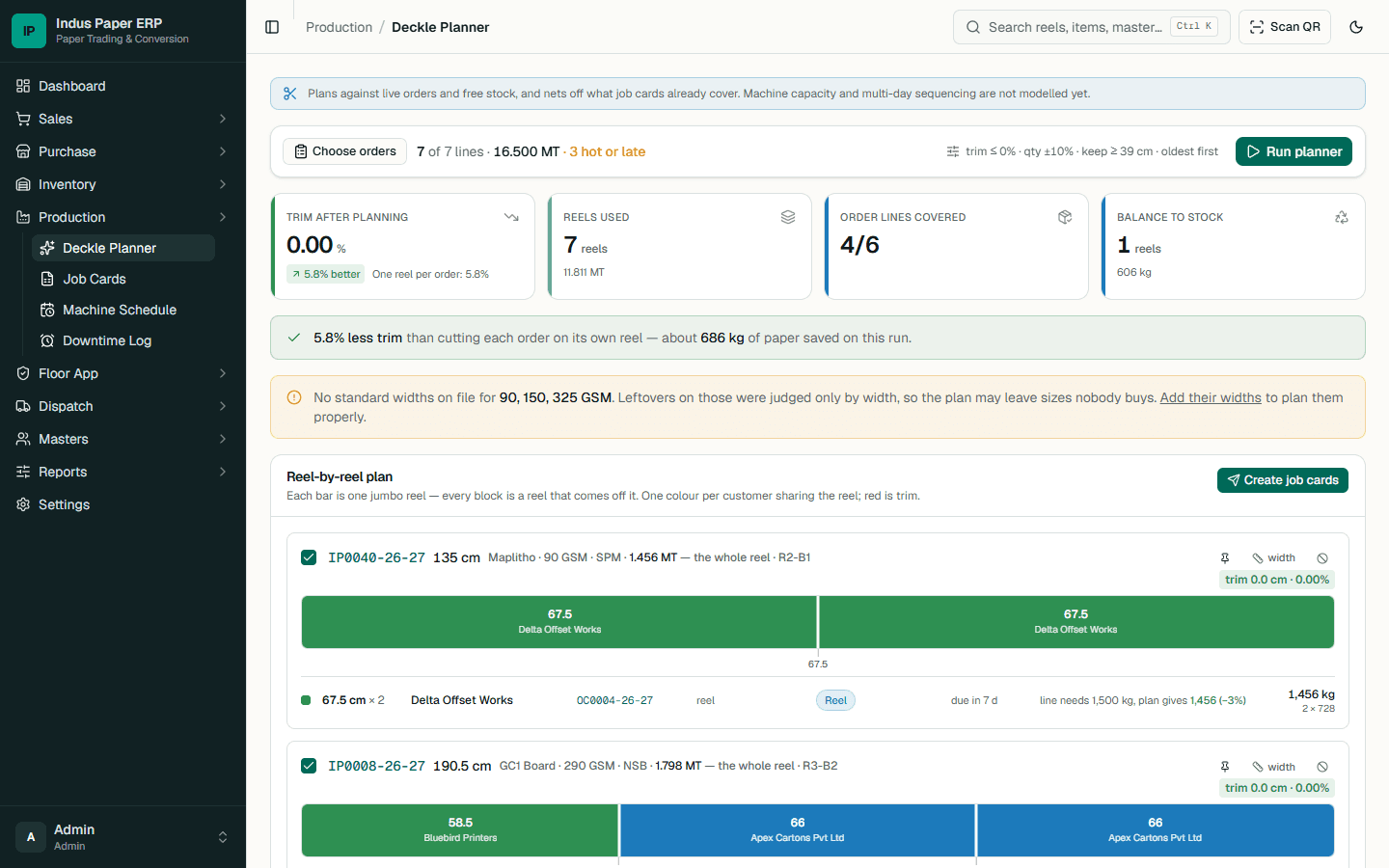Click the Indus Paper ERP logo
The width and height of the screenshot is (1389, 868).
29,31
